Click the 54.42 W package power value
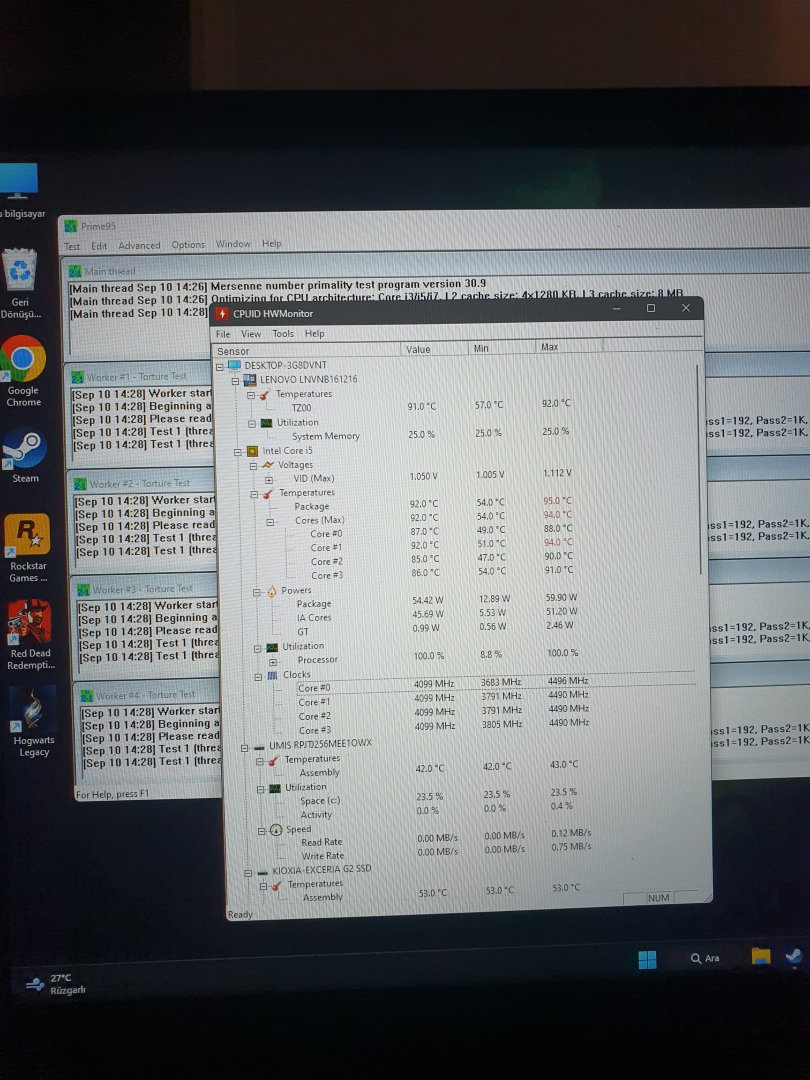The width and height of the screenshot is (810, 1080). [x=428, y=601]
